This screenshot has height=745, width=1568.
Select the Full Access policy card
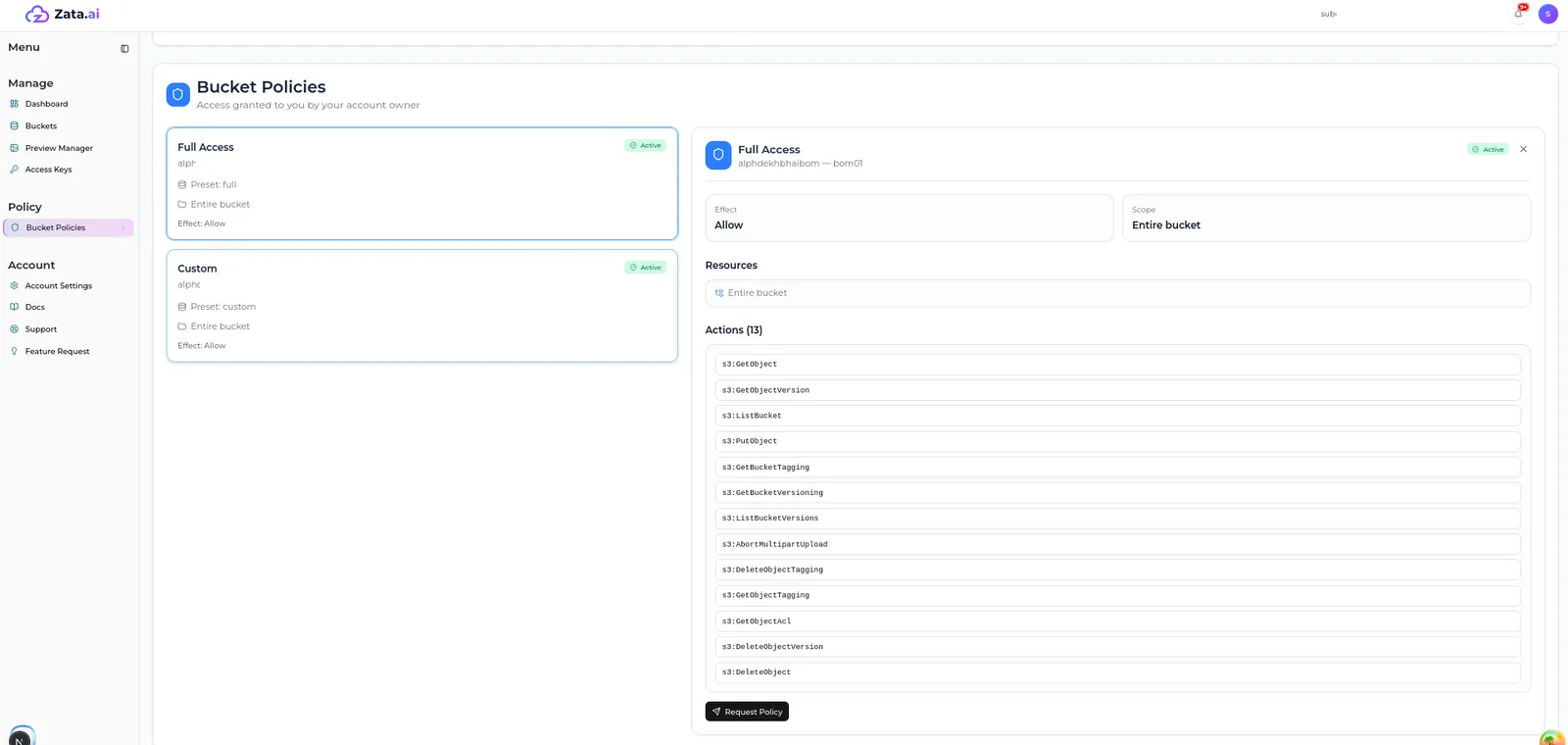[x=422, y=183]
